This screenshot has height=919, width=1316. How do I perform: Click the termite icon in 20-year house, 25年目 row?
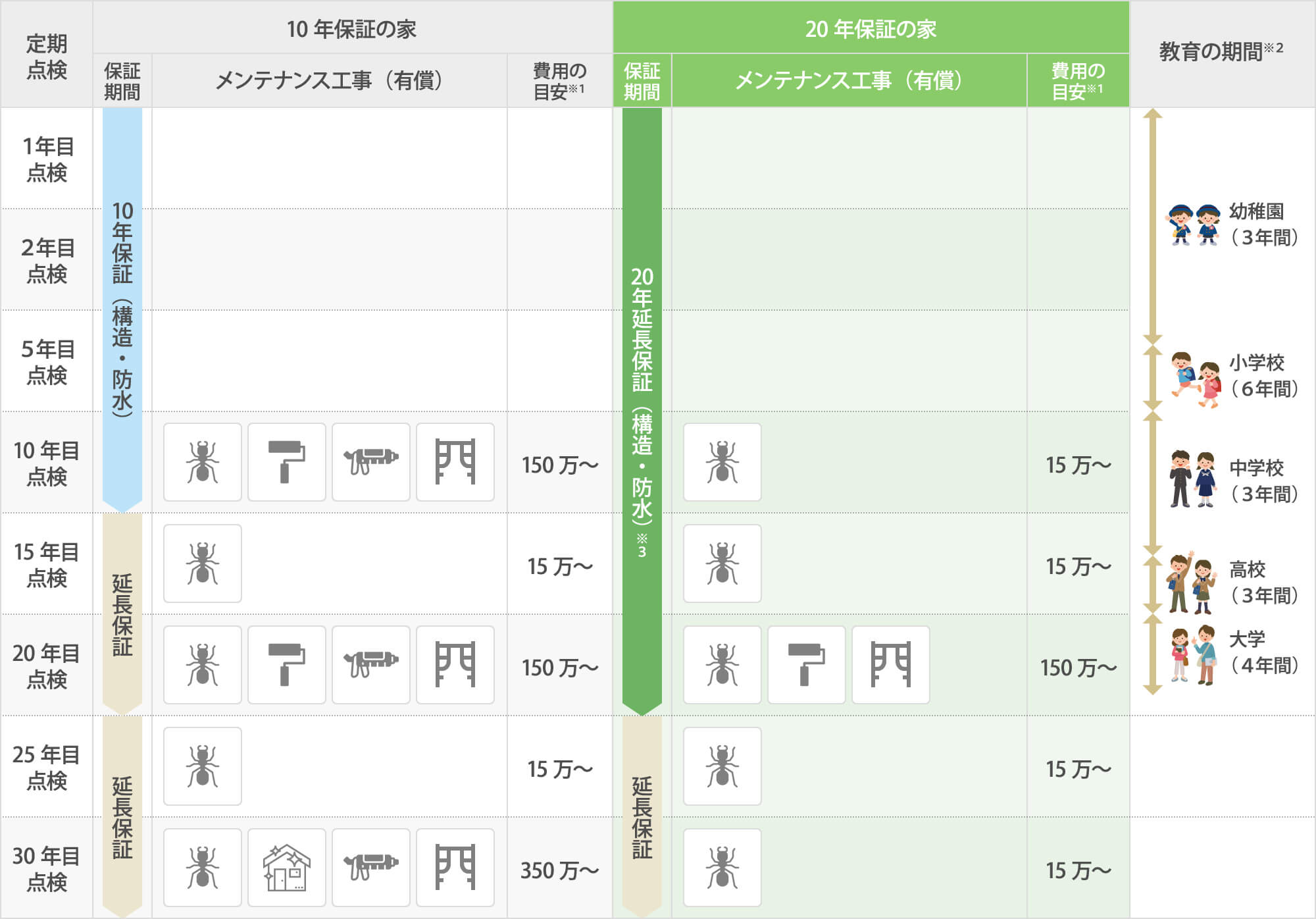click(722, 766)
